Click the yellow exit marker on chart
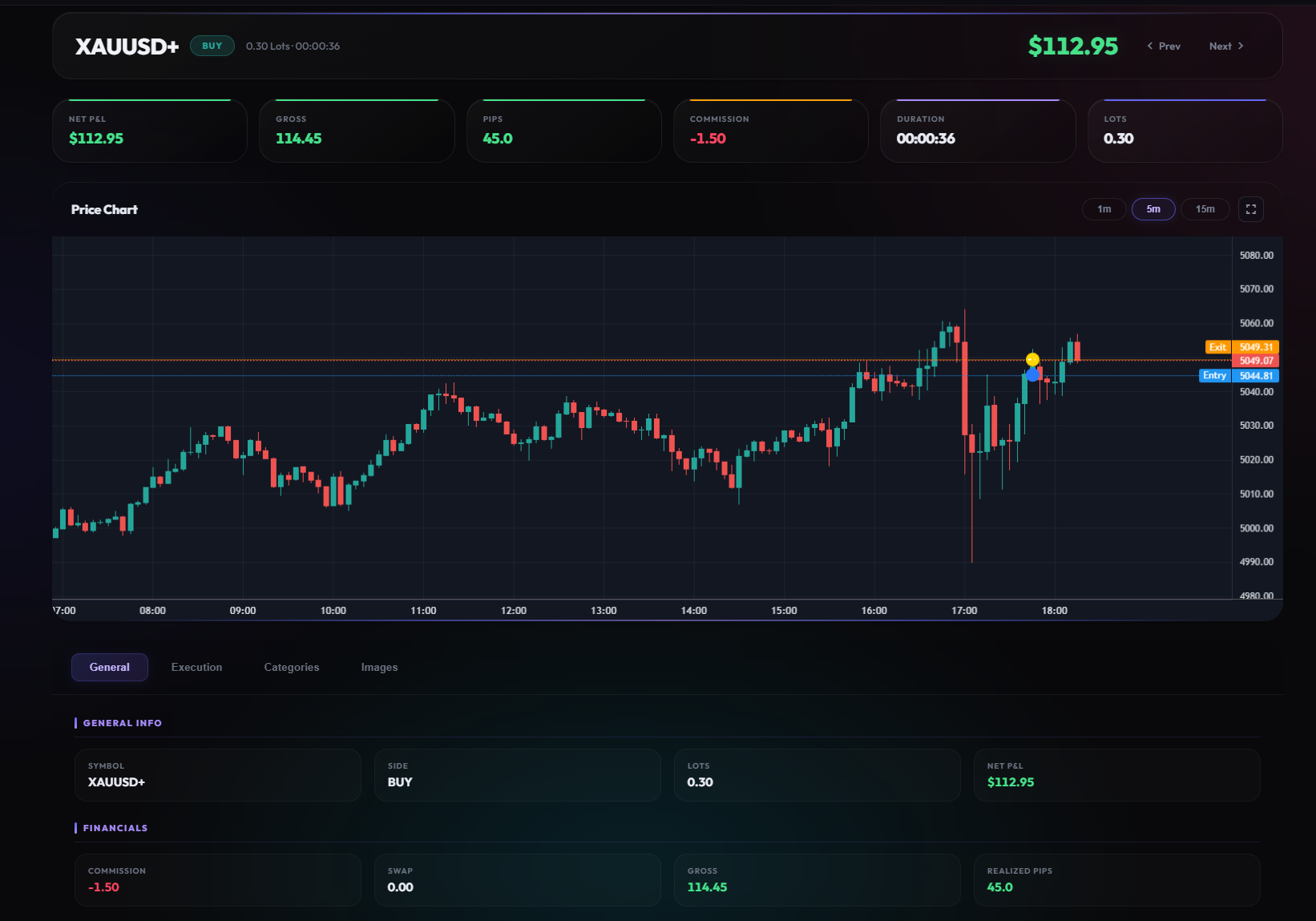 pos(1032,359)
